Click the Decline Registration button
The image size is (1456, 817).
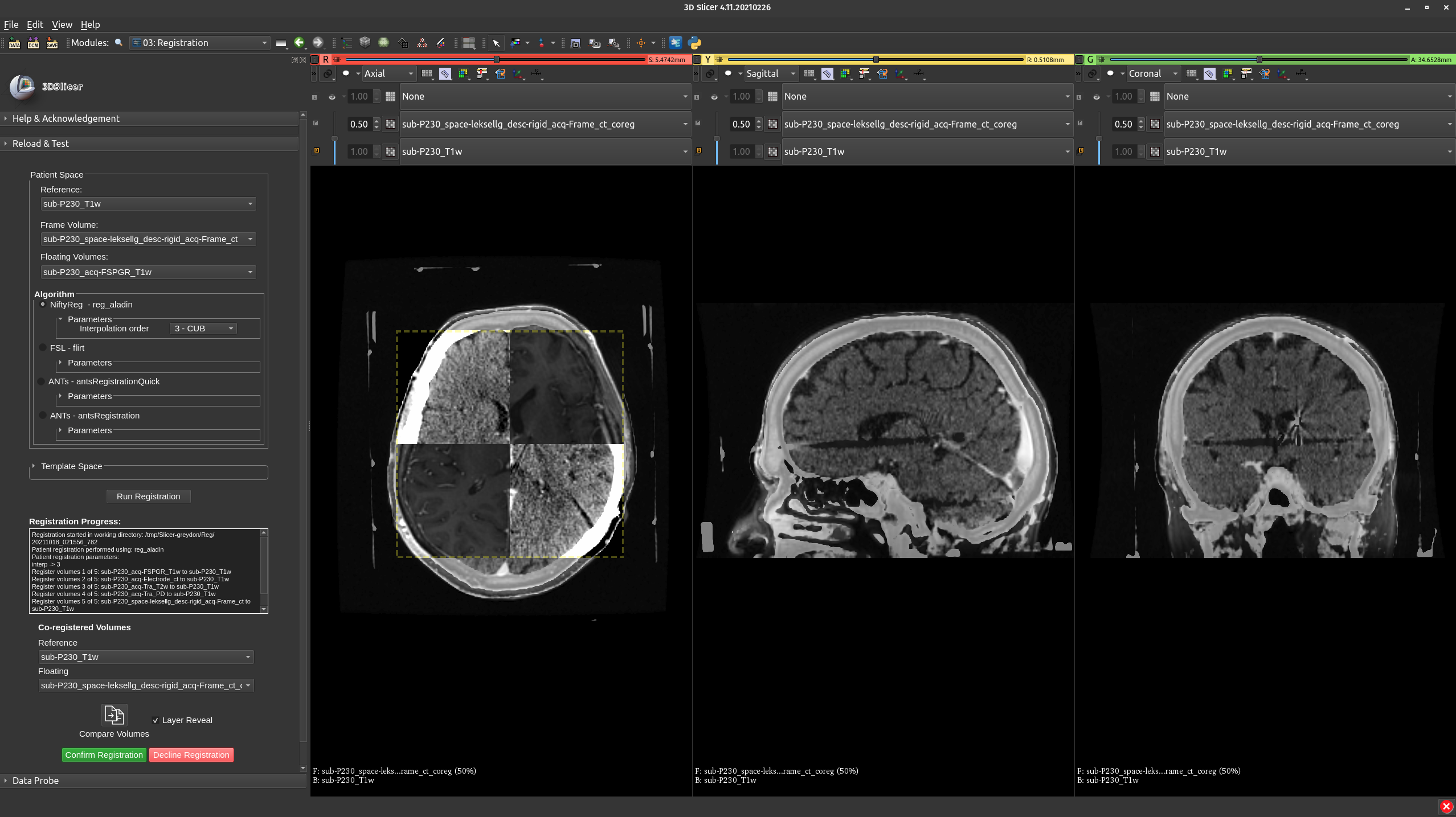(x=191, y=755)
